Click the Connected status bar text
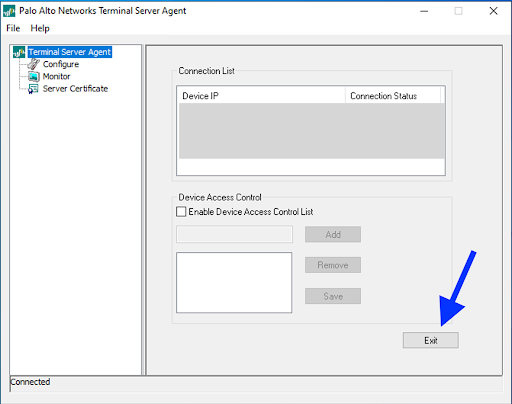This screenshot has width=512, height=404. coord(30,382)
